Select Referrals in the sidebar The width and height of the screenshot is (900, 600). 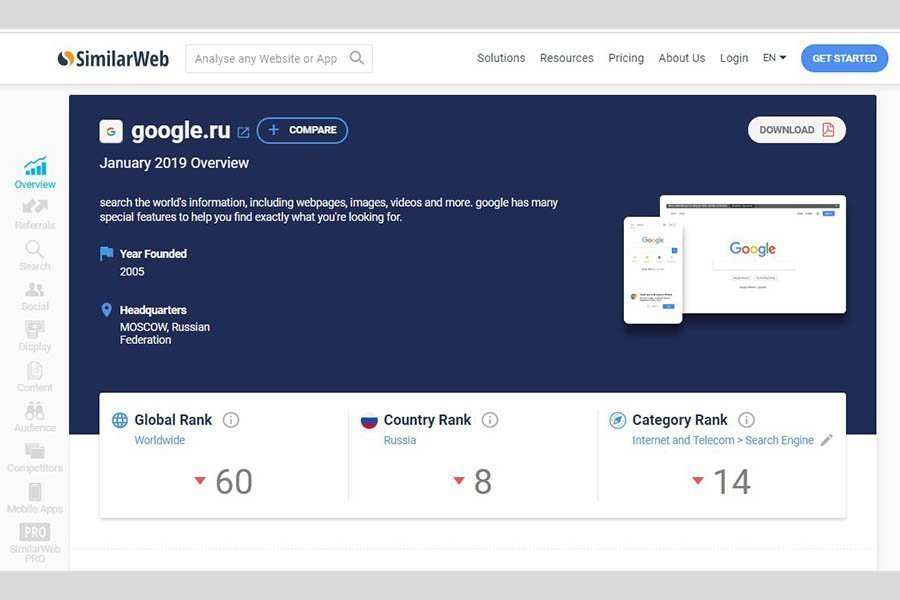pos(35,214)
